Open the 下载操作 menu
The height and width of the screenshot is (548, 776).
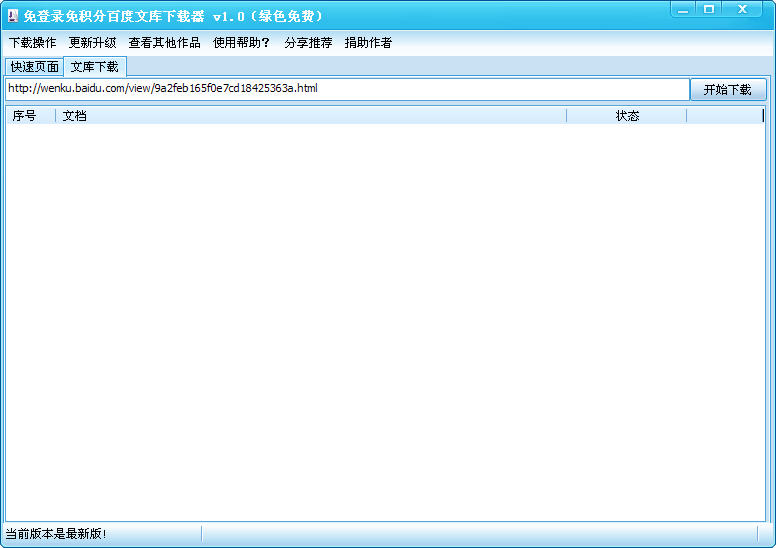pos(33,43)
